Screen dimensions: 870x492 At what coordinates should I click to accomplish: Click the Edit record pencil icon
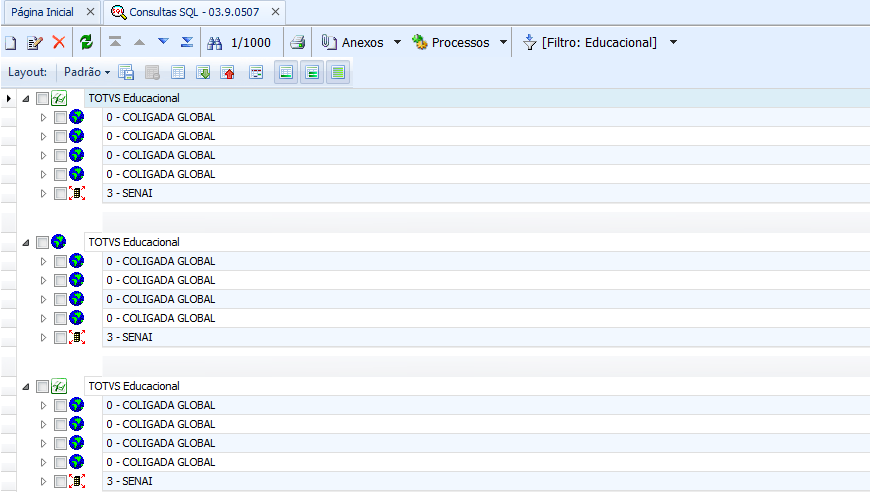tap(34, 43)
